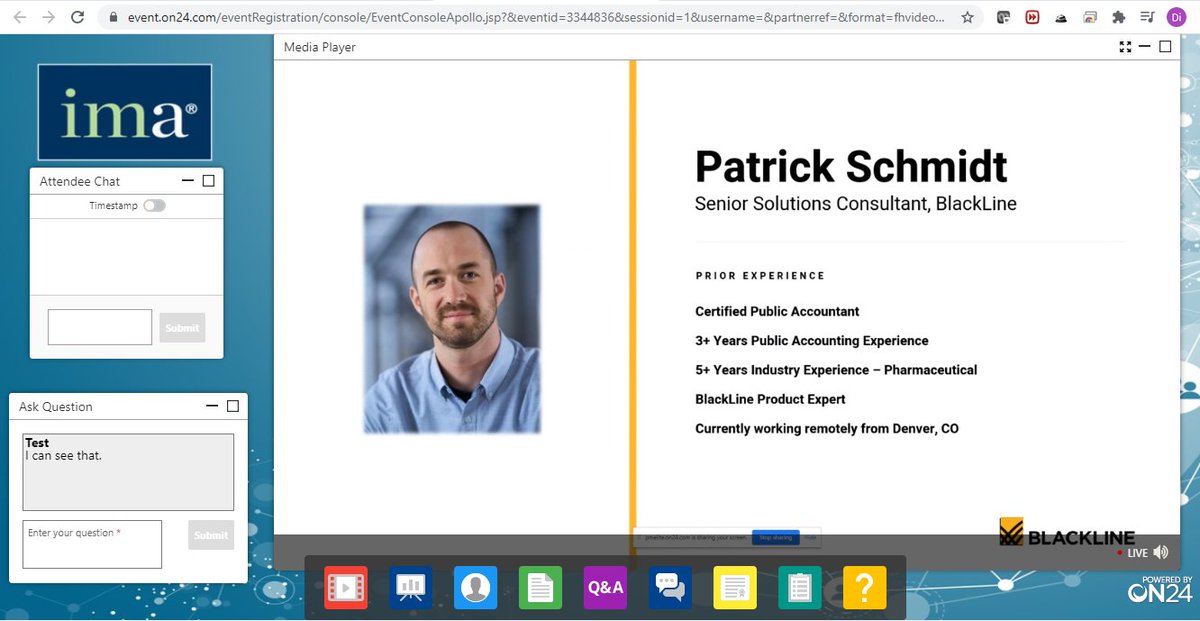Maximize the Attendee Chat panel
This screenshot has height=621, width=1200.
pos(209,181)
